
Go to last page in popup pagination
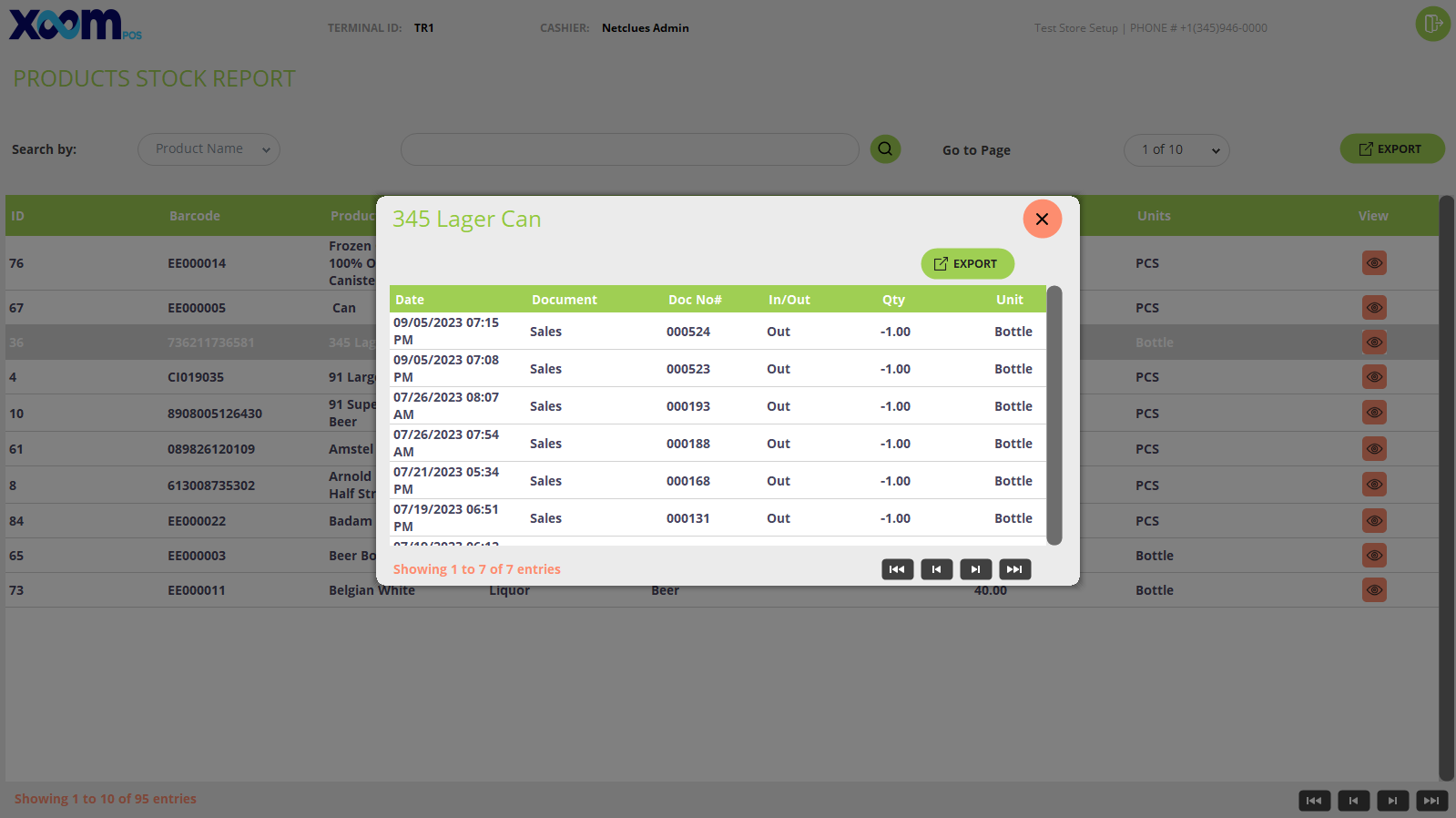tap(1014, 569)
